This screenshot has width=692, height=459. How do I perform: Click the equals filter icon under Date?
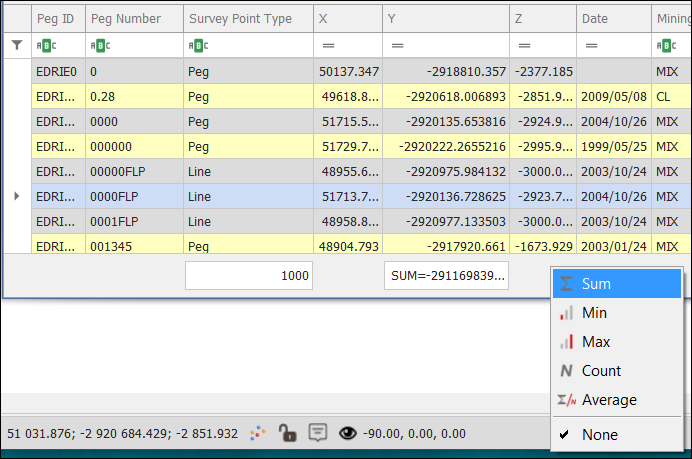pyautogui.click(x=592, y=45)
